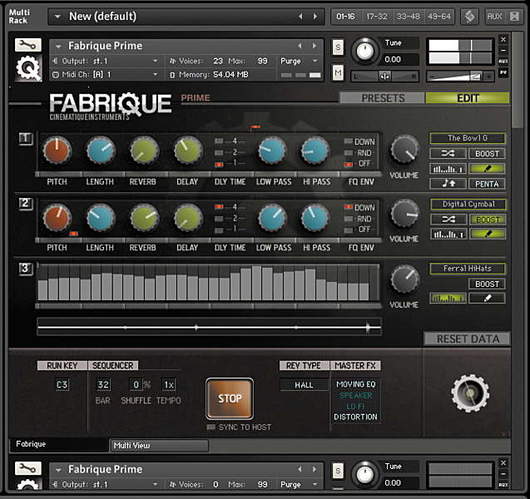This screenshot has height=499, width=530.
Task: Open the Midi Ch [A] 1 dropdown
Action: click(x=155, y=74)
